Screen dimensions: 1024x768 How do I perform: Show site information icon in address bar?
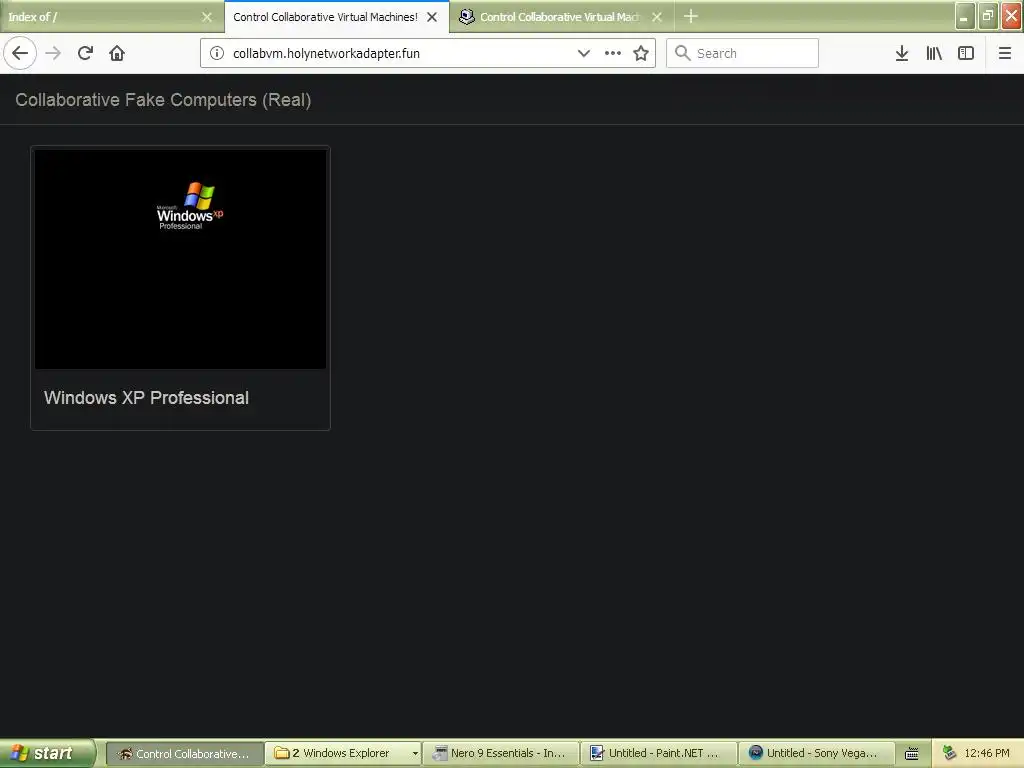click(216, 53)
